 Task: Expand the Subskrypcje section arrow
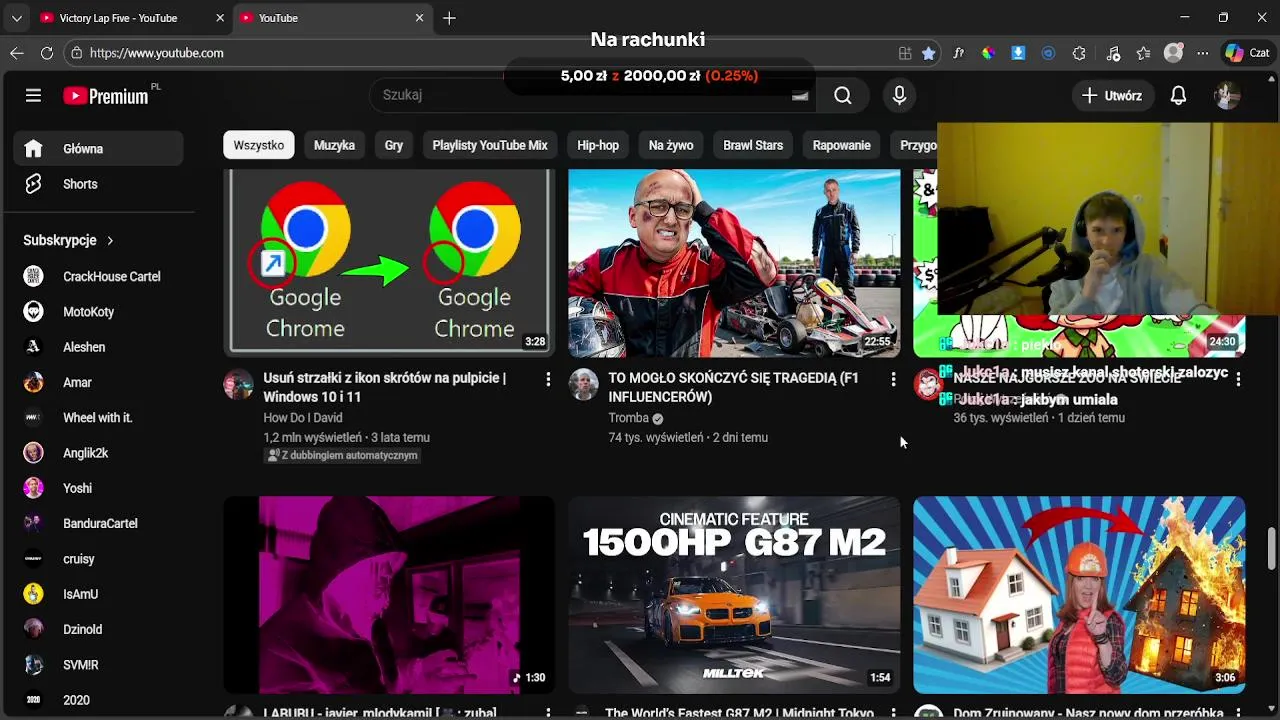(110, 241)
